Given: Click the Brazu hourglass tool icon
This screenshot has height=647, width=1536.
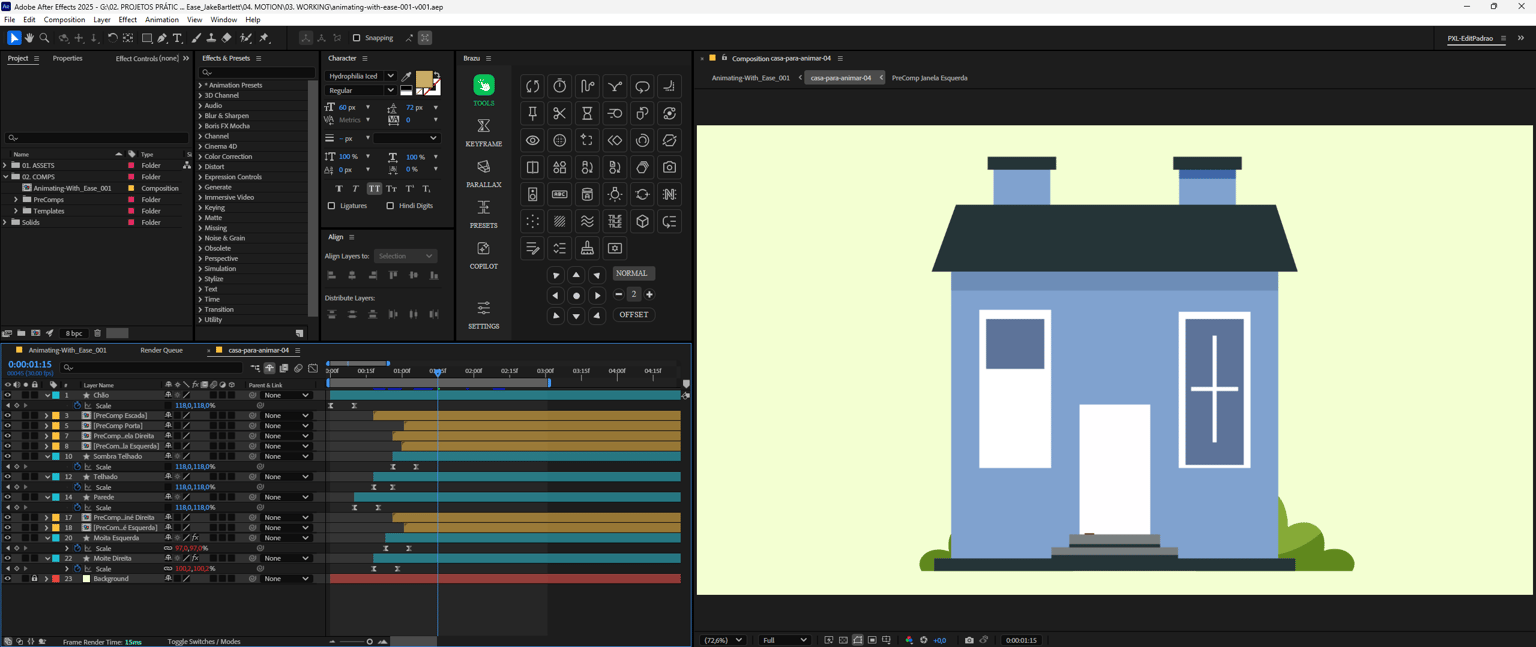Looking at the screenshot, I should [x=587, y=113].
